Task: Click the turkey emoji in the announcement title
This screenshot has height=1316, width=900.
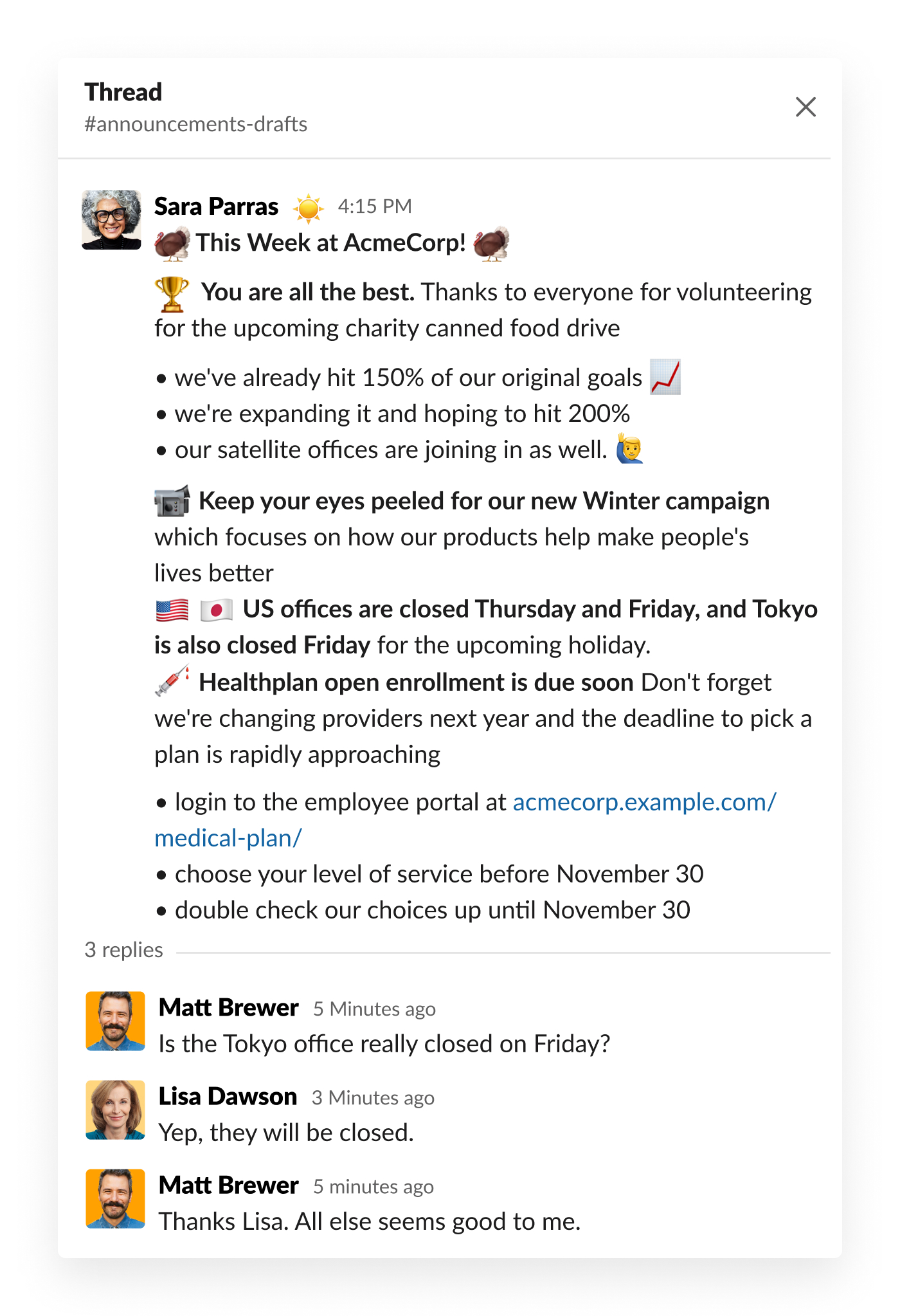Action: tap(170, 242)
